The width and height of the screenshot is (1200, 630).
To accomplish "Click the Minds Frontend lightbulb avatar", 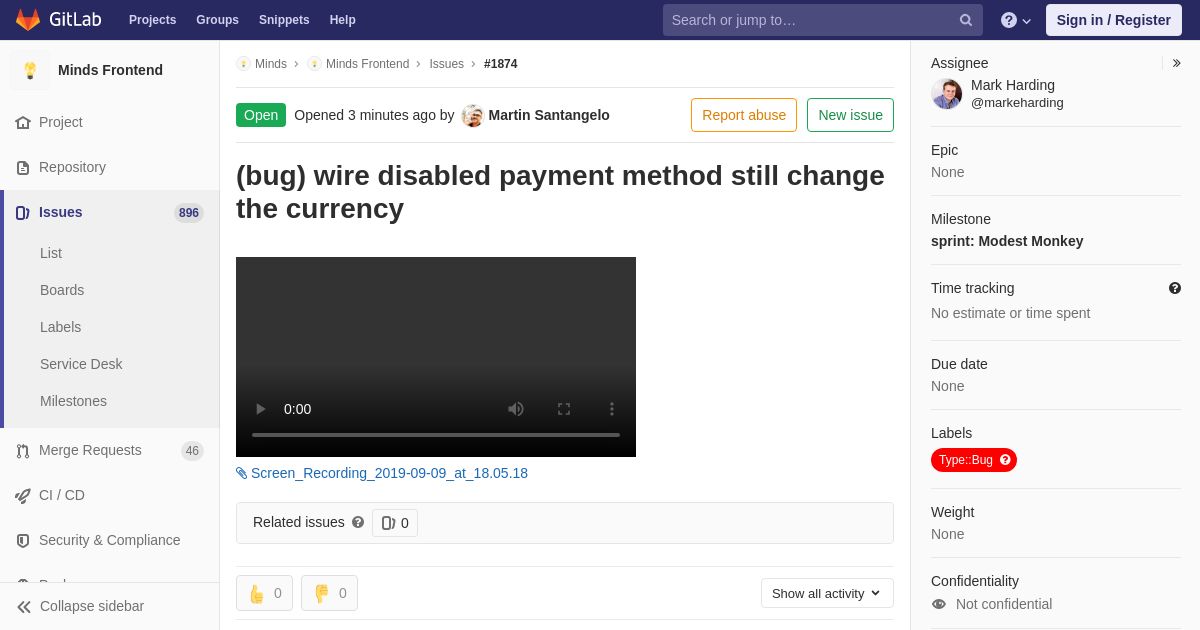I will [30, 70].
